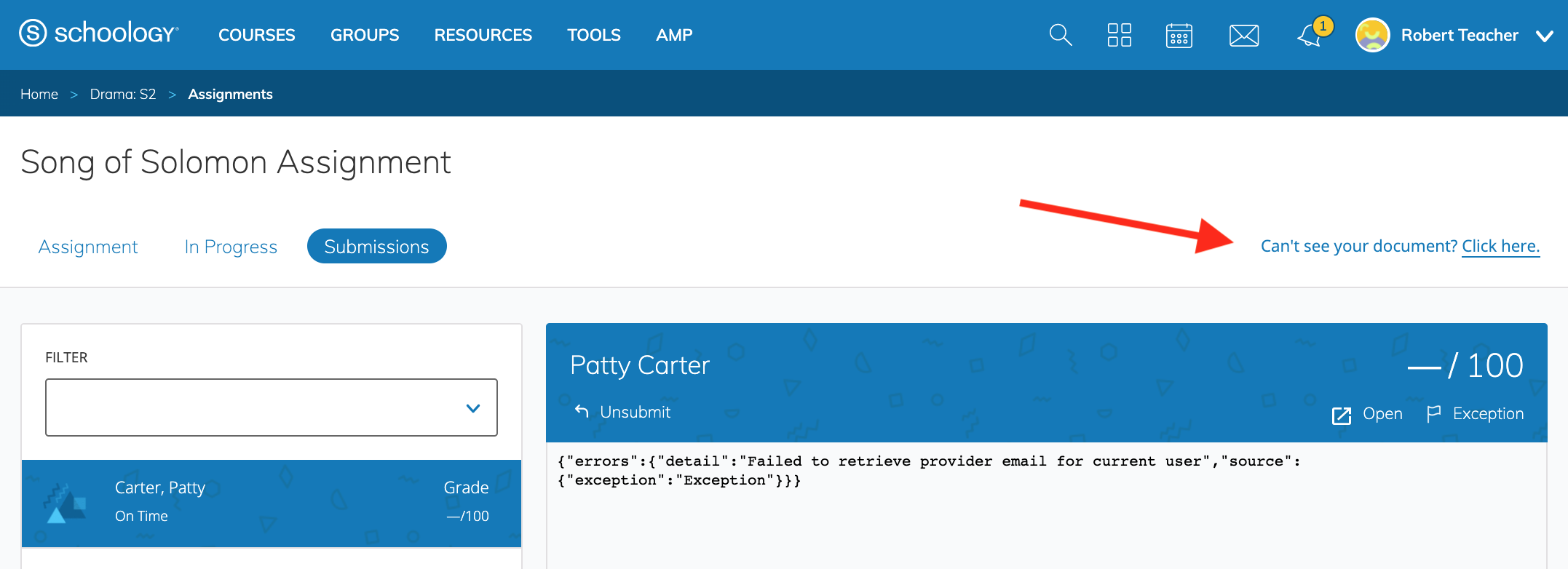This screenshot has height=569, width=1568.
Task: Click the 'Click here' document link
Action: 1500,246
